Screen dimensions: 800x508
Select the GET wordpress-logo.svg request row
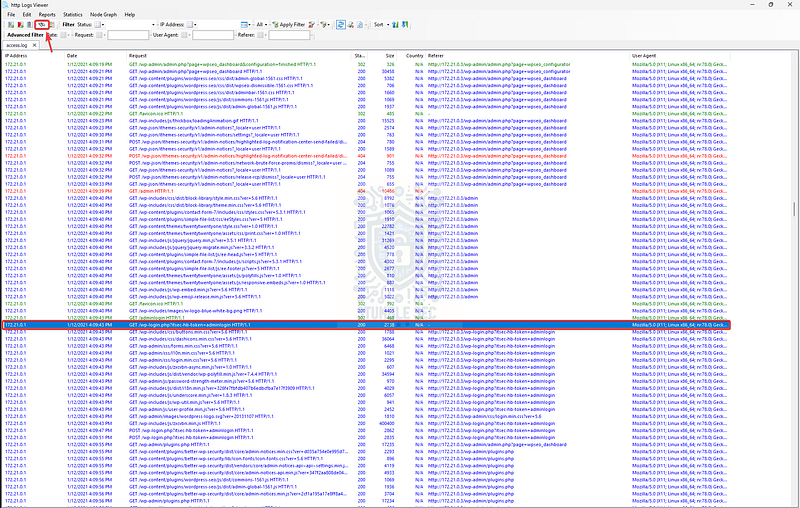(x=366, y=416)
